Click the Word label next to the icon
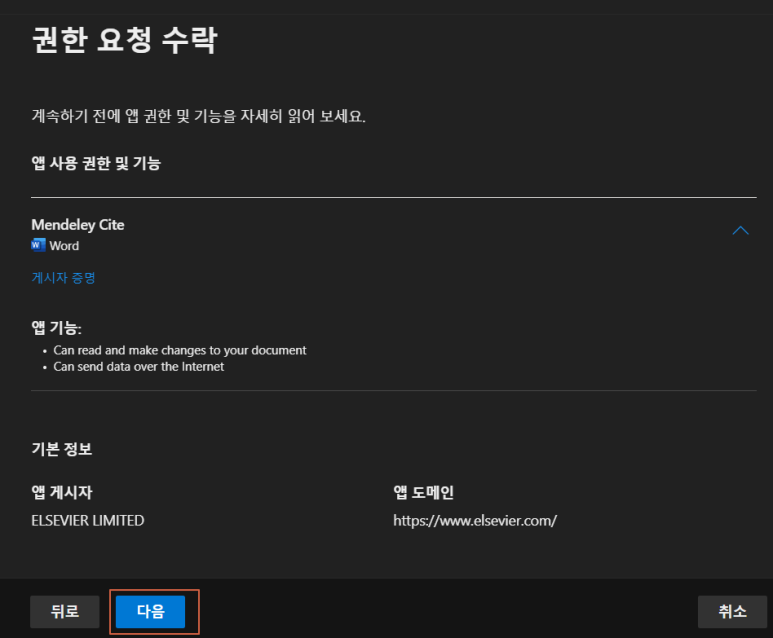This screenshot has height=638, width=773. click(64, 246)
